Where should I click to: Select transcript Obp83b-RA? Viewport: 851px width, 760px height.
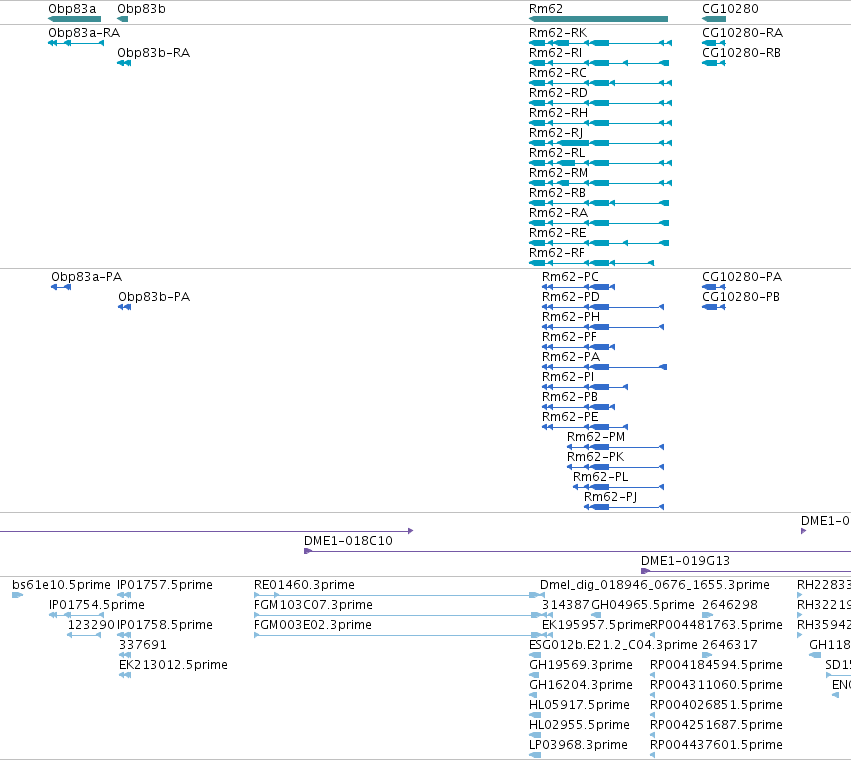[x=124, y=63]
